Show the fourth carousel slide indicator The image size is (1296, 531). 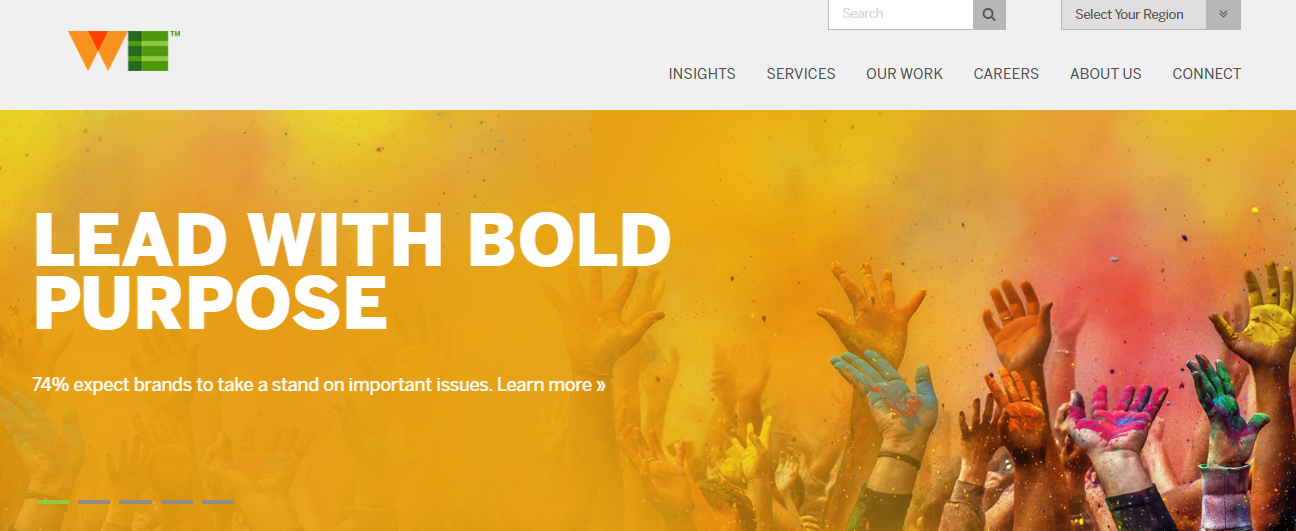(x=177, y=501)
